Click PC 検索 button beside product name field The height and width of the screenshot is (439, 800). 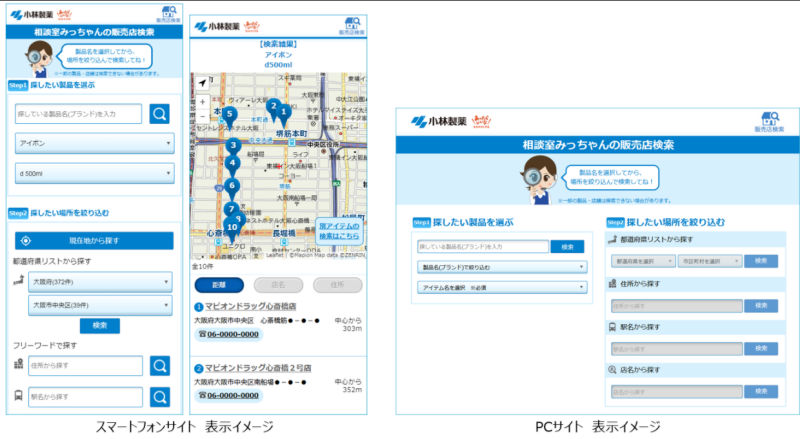click(x=567, y=247)
